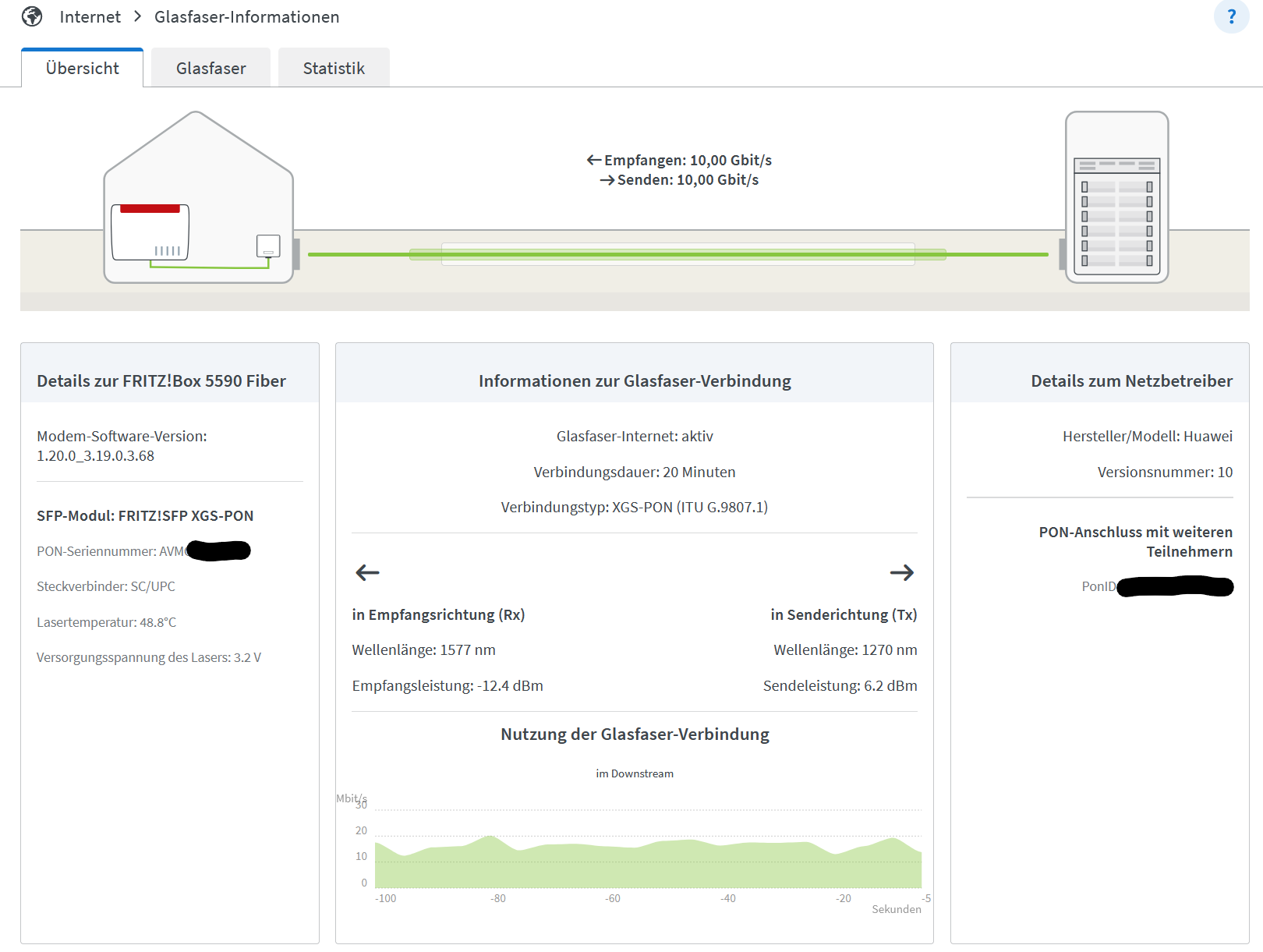Click 'Wellenlänge: 1577 nm' value
The height and width of the screenshot is (952, 1263).
(x=423, y=649)
